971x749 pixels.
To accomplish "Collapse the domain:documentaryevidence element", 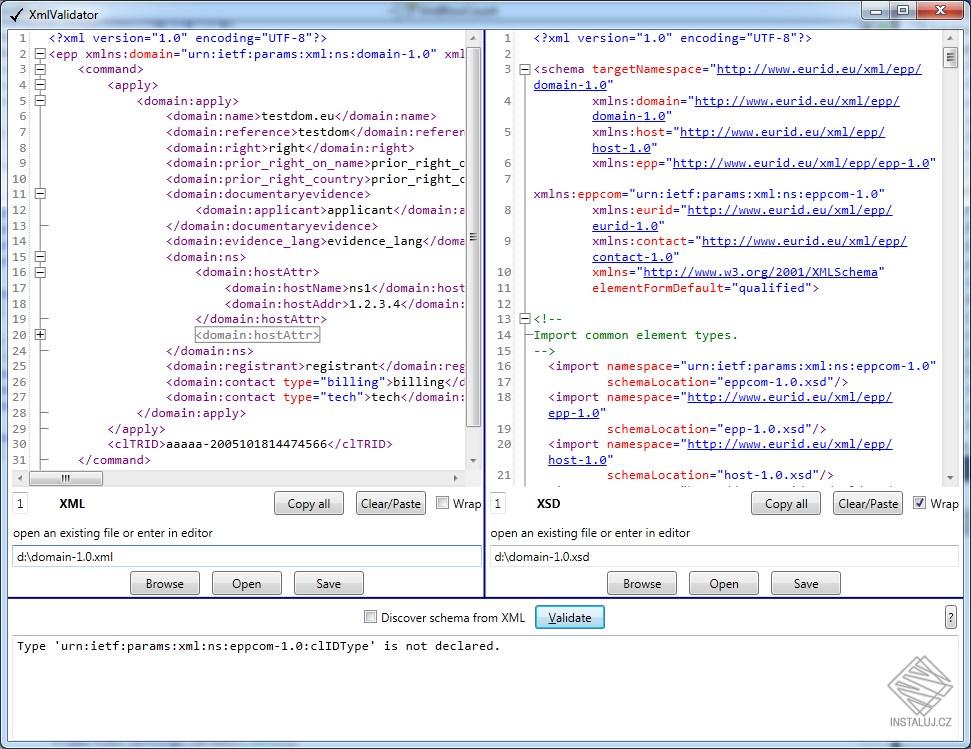I will (x=41, y=194).
